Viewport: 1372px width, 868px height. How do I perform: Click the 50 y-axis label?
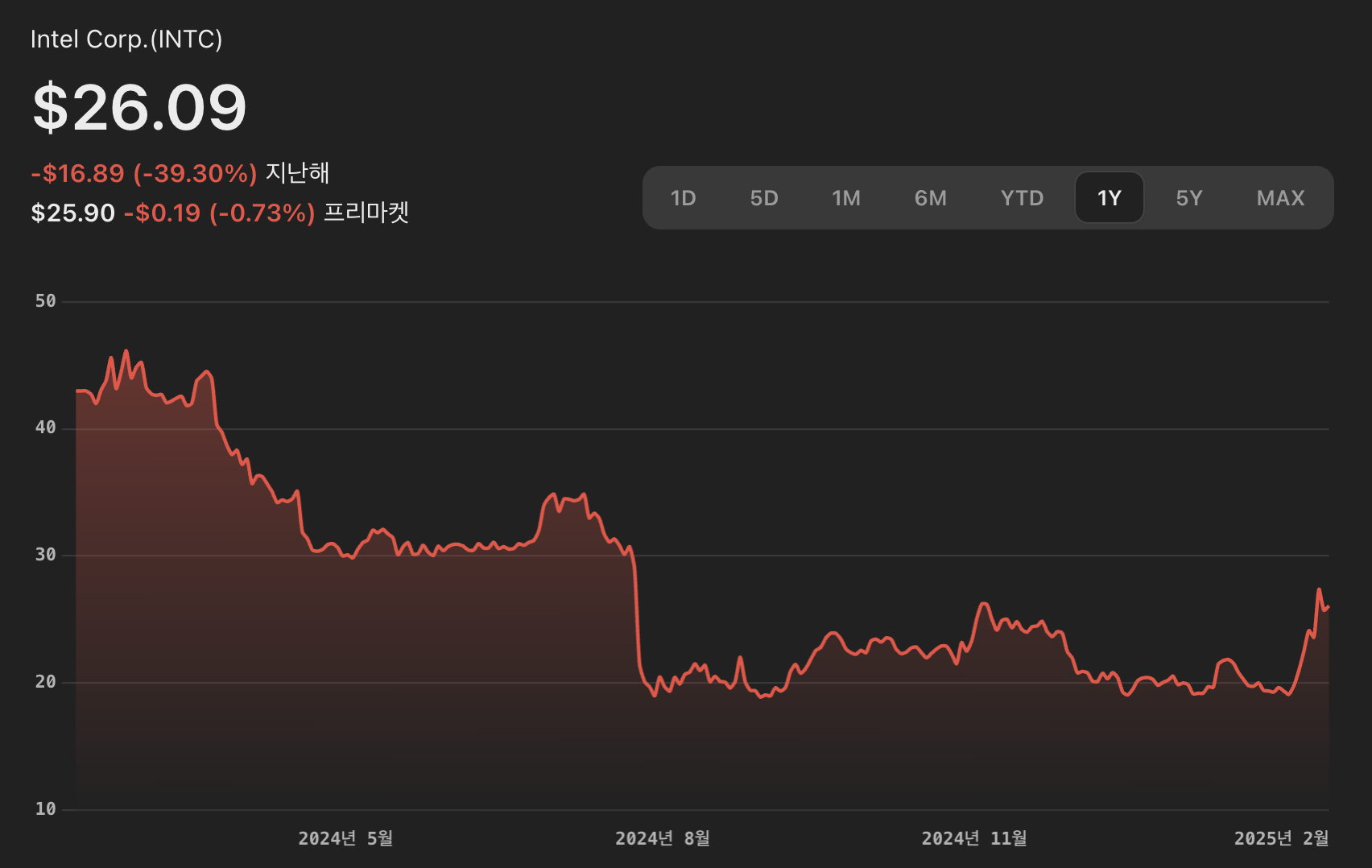click(x=46, y=301)
